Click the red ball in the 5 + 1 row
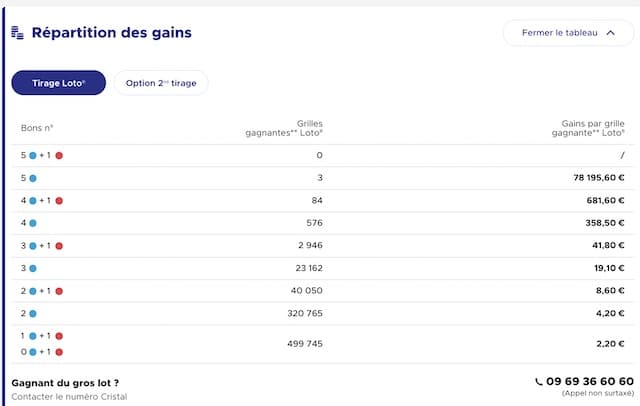 tap(59, 155)
